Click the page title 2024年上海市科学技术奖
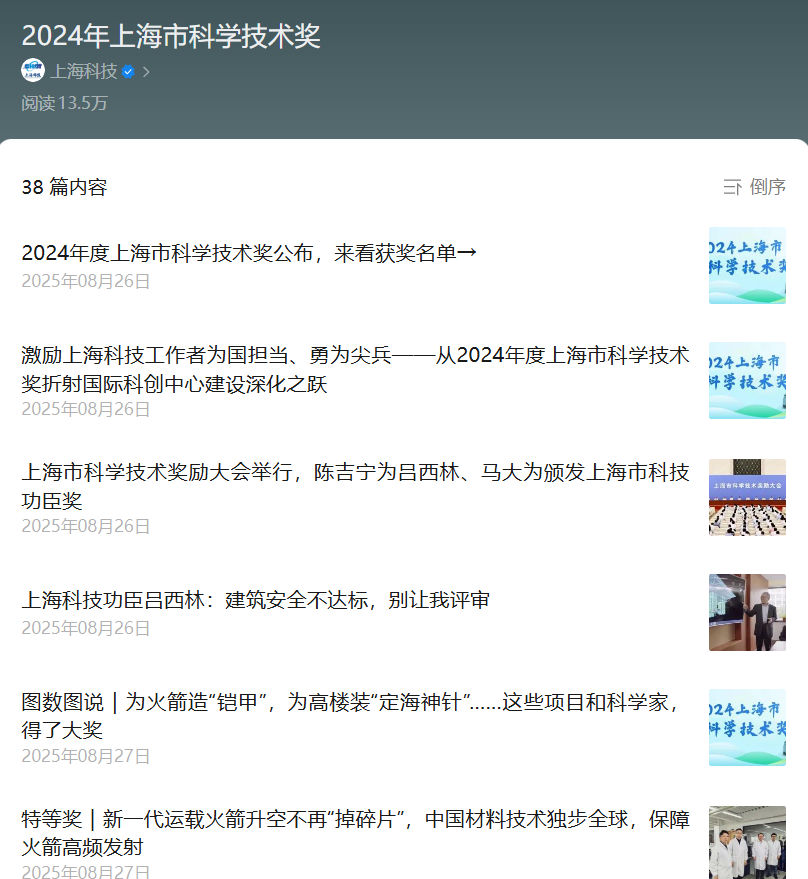 (171, 36)
